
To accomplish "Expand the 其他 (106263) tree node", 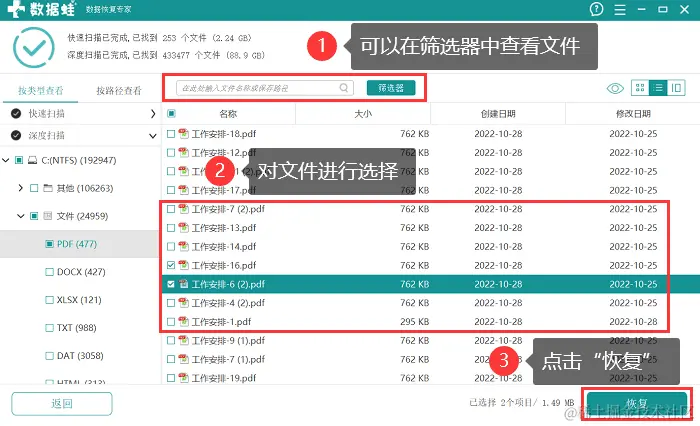I will pyautogui.click(x=20, y=188).
